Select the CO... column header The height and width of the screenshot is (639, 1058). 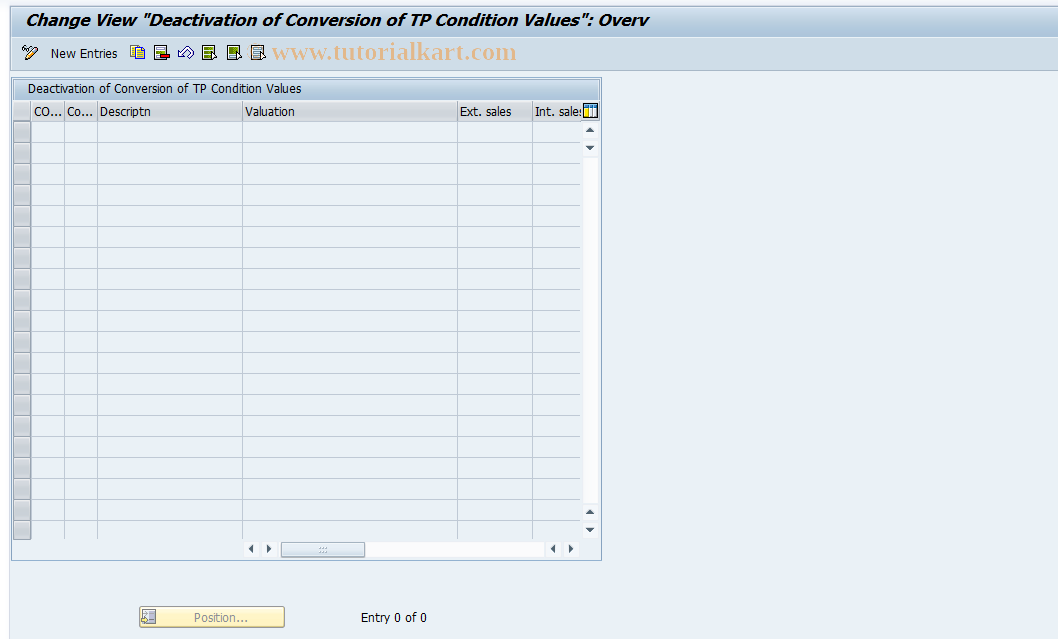[x=48, y=111]
